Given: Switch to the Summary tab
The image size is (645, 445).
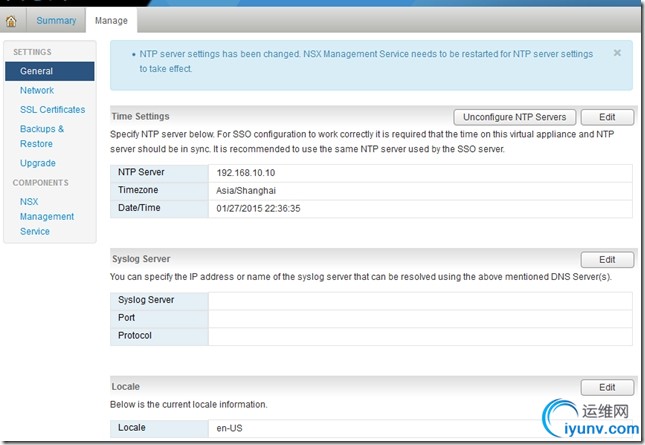Looking at the screenshot, I should point(56,20).
